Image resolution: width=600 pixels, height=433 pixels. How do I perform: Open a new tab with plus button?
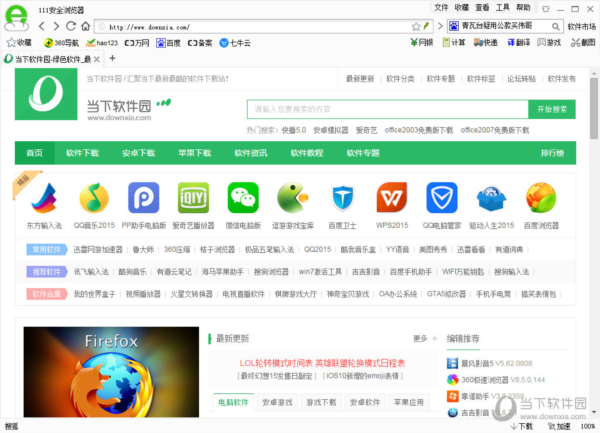pos(112,58)
